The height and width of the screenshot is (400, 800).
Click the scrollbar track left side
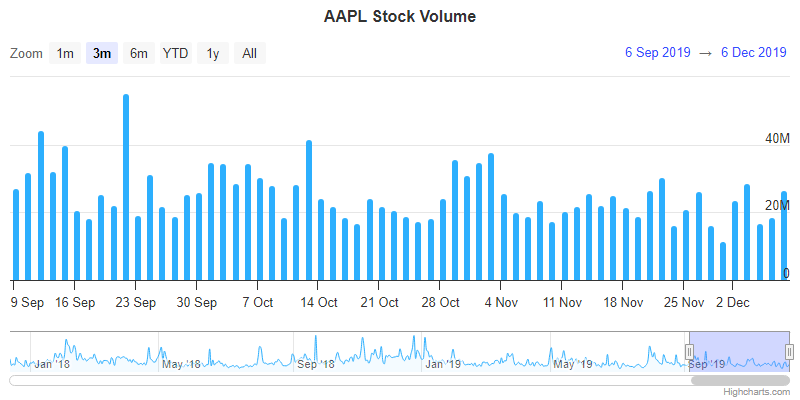point(350,380)
